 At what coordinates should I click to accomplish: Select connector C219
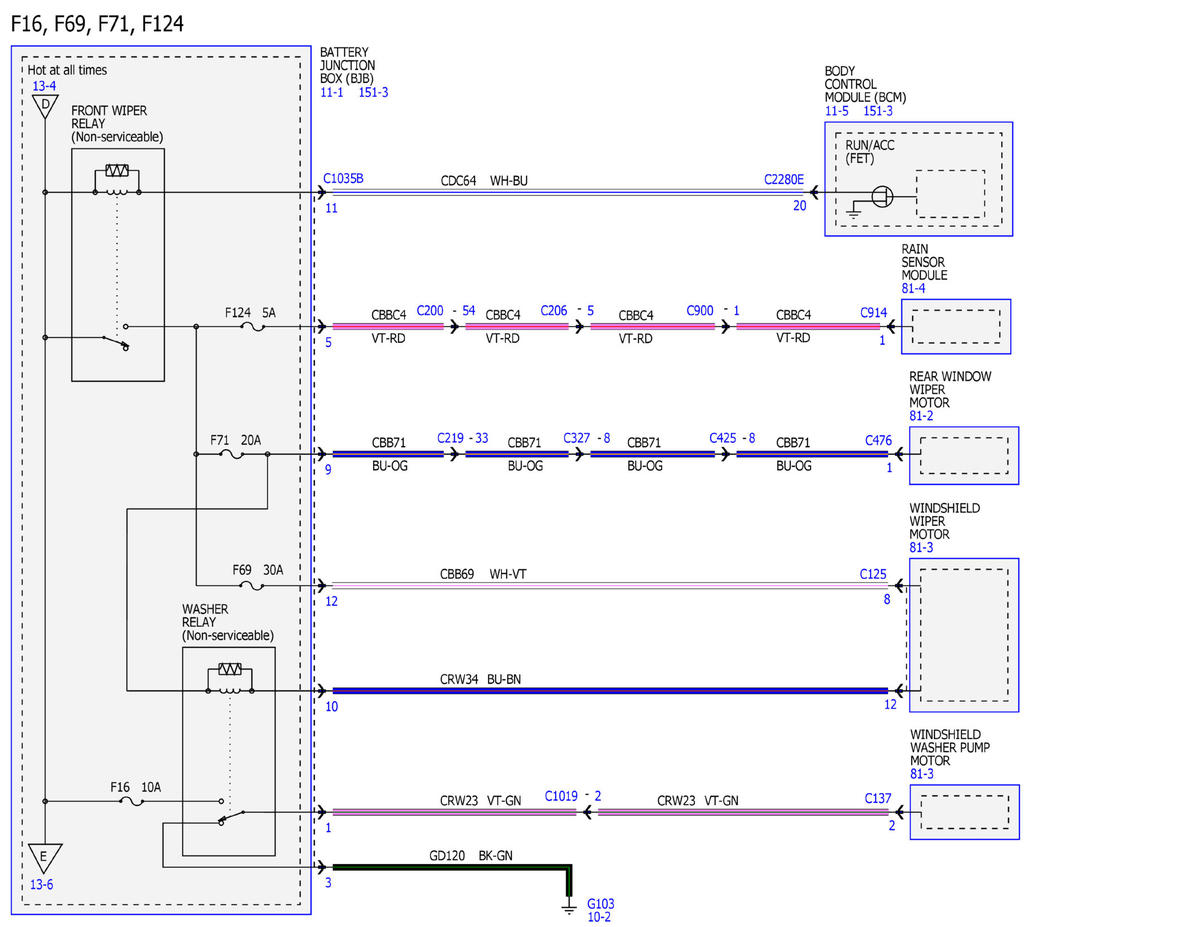tap(451, 438)
